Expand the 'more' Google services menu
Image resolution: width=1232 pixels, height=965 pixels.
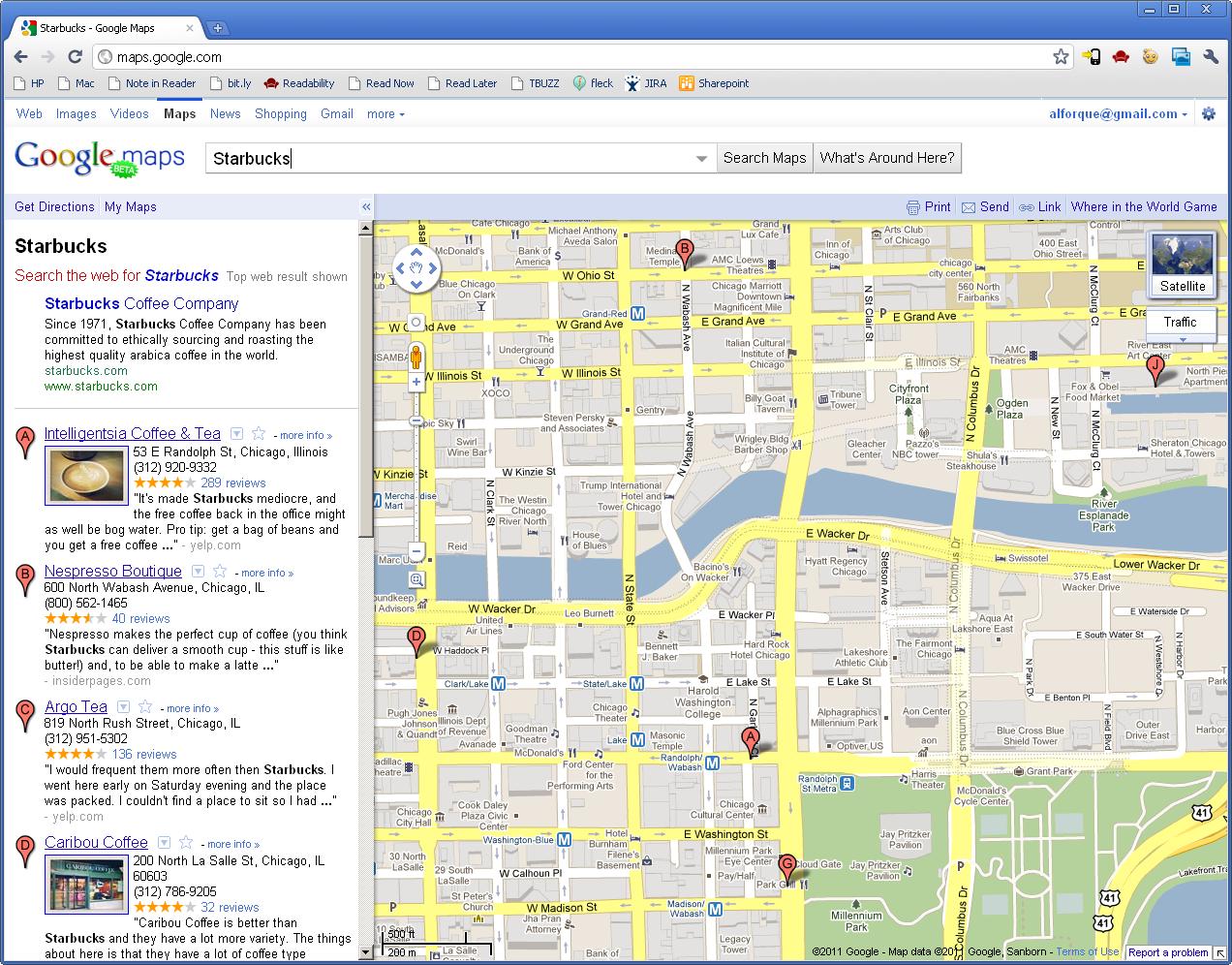(x=385, y=113)
